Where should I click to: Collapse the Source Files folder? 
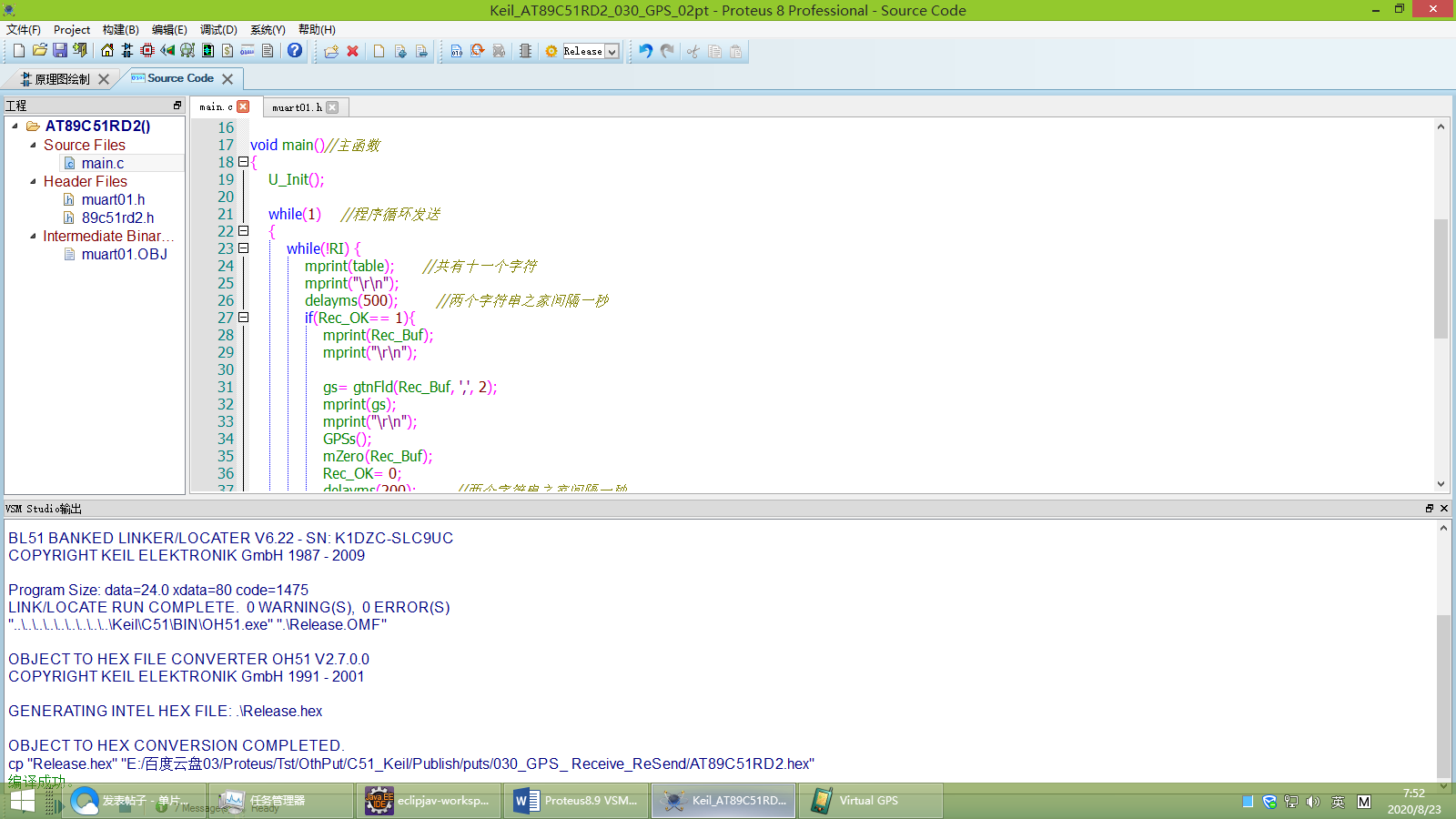pyautogui.click(x=33, y=145)
